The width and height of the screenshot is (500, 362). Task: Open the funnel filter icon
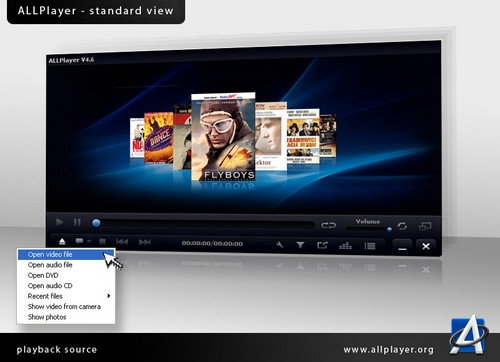(300, 245)
